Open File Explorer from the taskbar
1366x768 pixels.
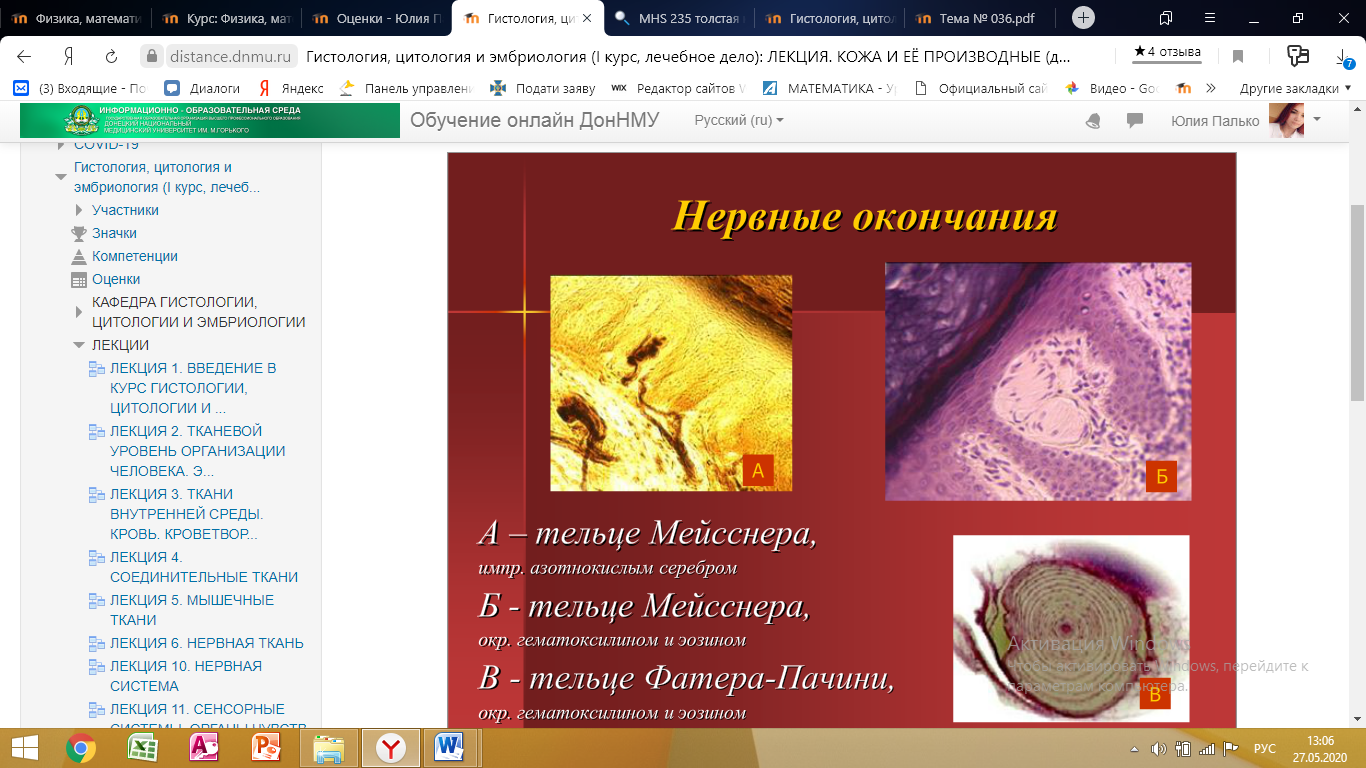328,747
